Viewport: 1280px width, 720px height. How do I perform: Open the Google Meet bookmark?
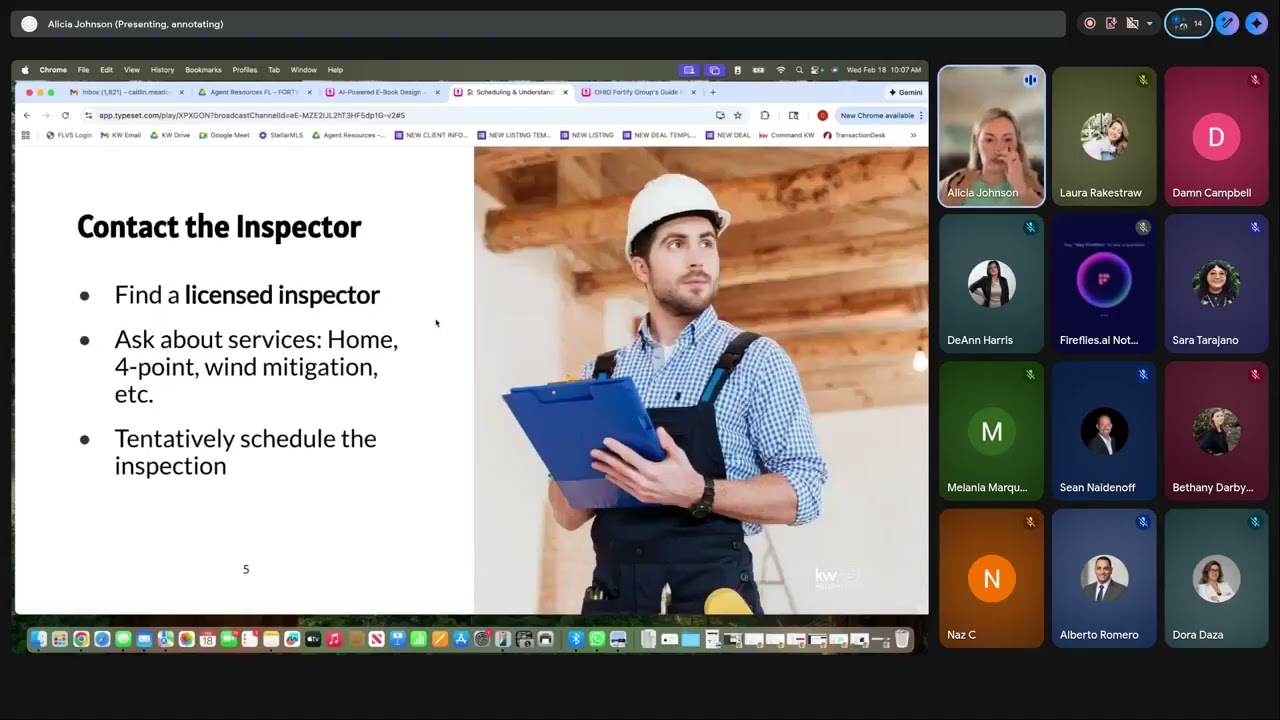[224, 135]
